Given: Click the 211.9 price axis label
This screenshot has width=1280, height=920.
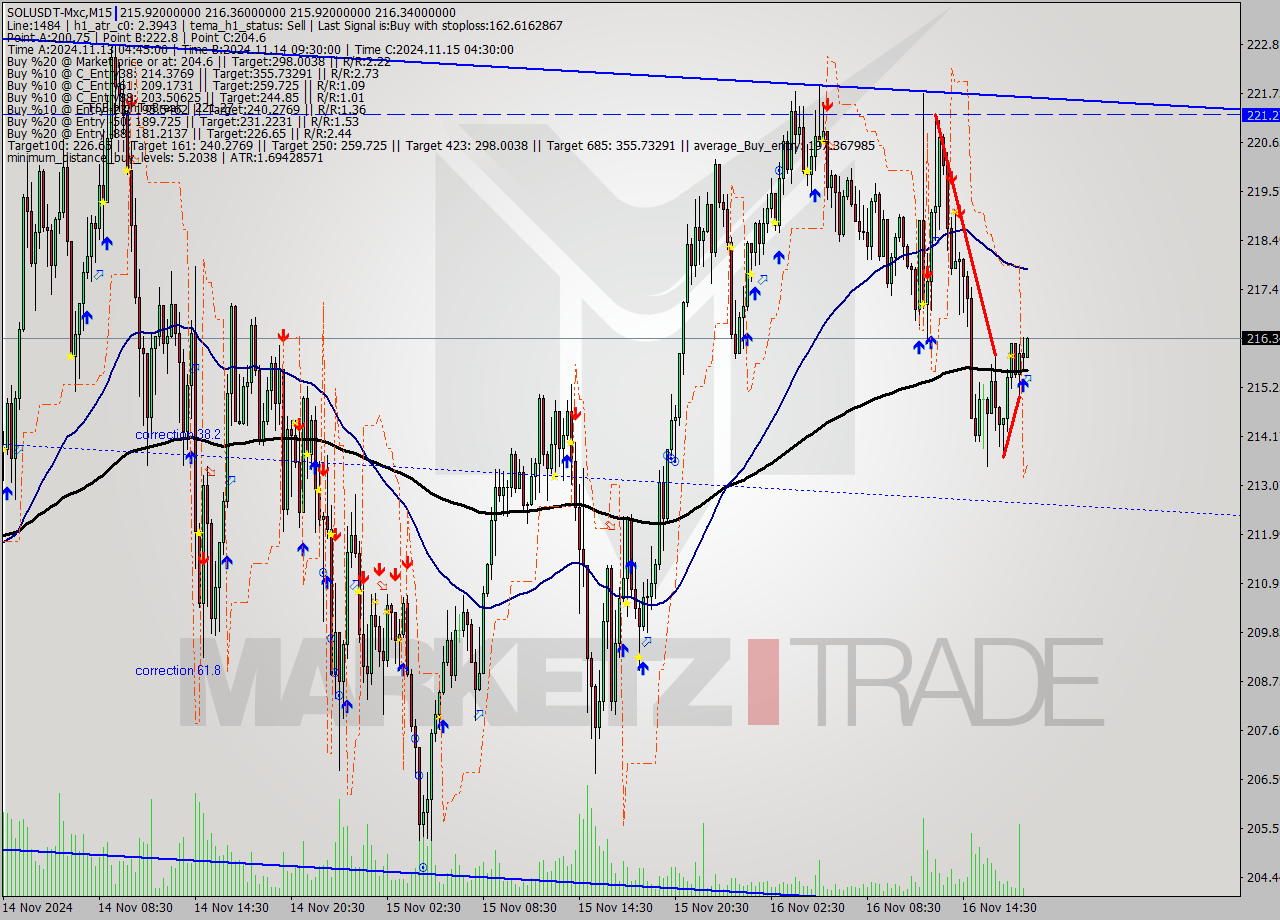Looking at the screenshot, I should coord(1263,534).
